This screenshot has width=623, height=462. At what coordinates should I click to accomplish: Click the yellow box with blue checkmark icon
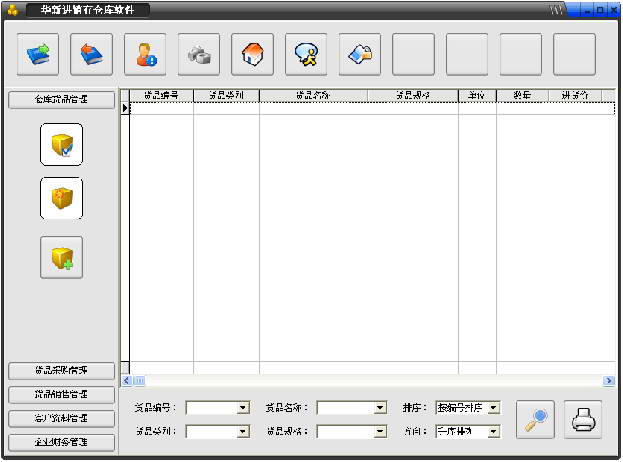point(62,145)
